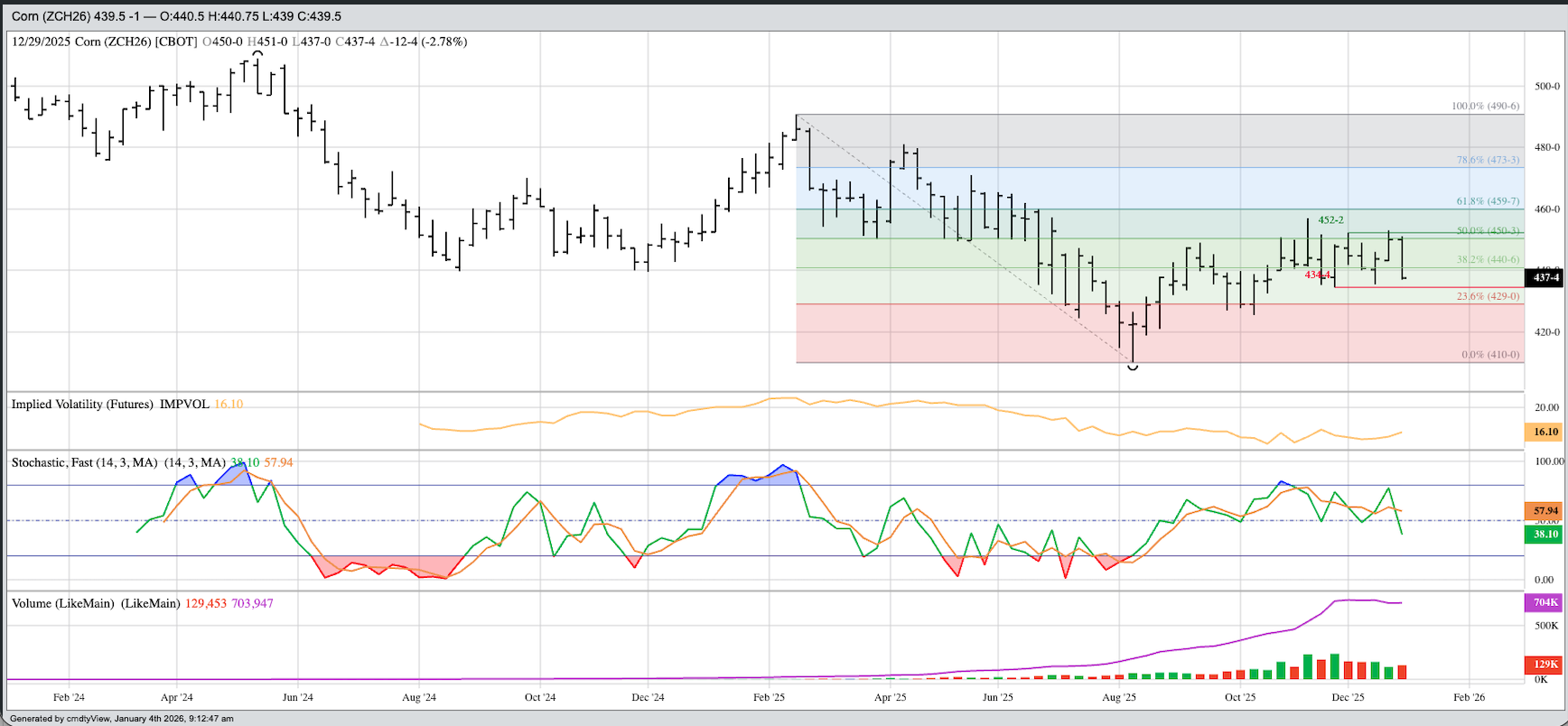Click the Implied Volatility (Futures) panel title
1568x726 pixels.
[x=101, y=405]
